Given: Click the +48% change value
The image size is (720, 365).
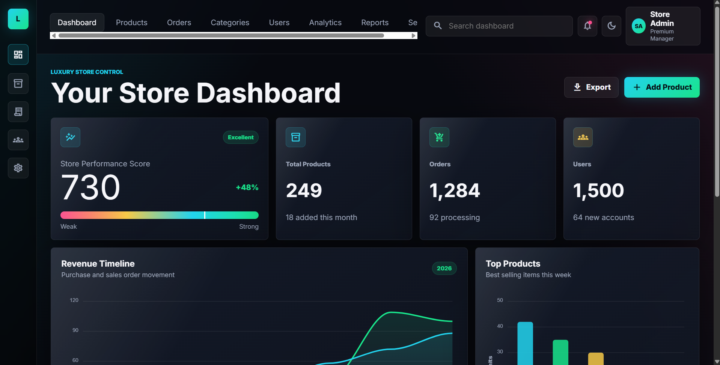Looking at the screenshot, I should click(247, 187).
